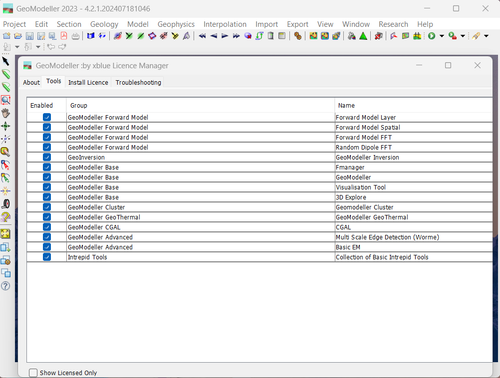Click the brown chain link toolbar icon
This screenshot has height=378, width=500.
click(x=298, y=36)
